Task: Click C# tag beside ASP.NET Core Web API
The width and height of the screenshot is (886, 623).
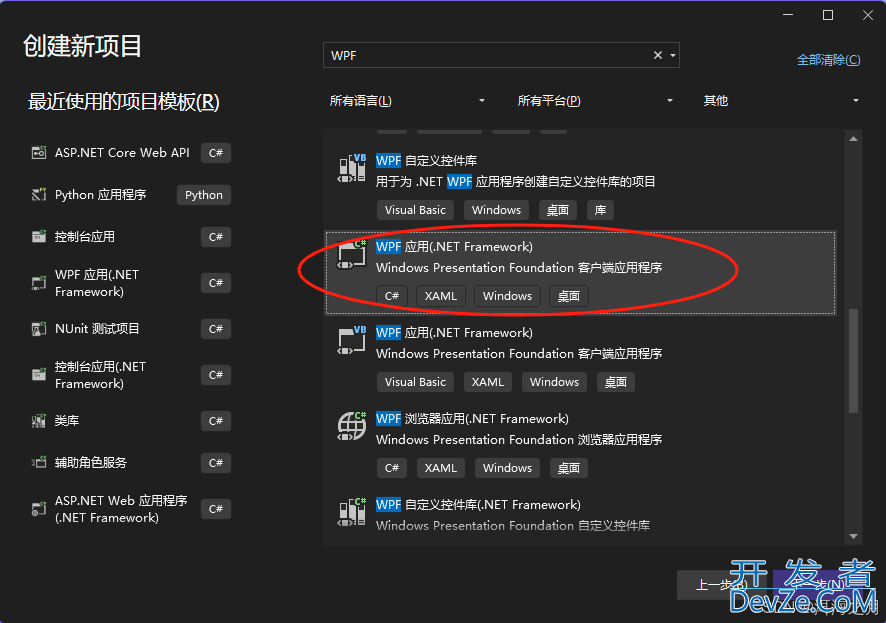Action: pyautogui.click(x=216, y=153)
